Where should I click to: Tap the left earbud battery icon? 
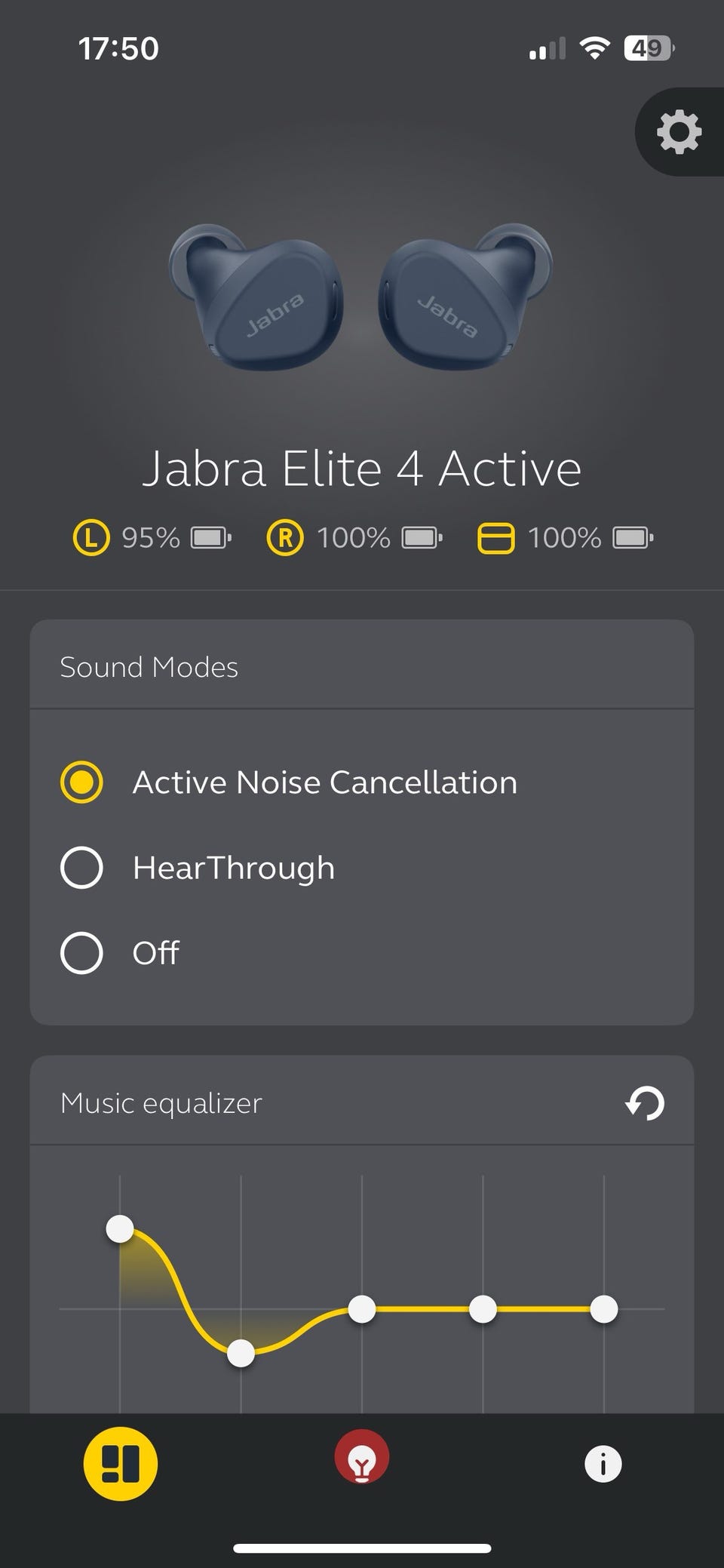210,538
